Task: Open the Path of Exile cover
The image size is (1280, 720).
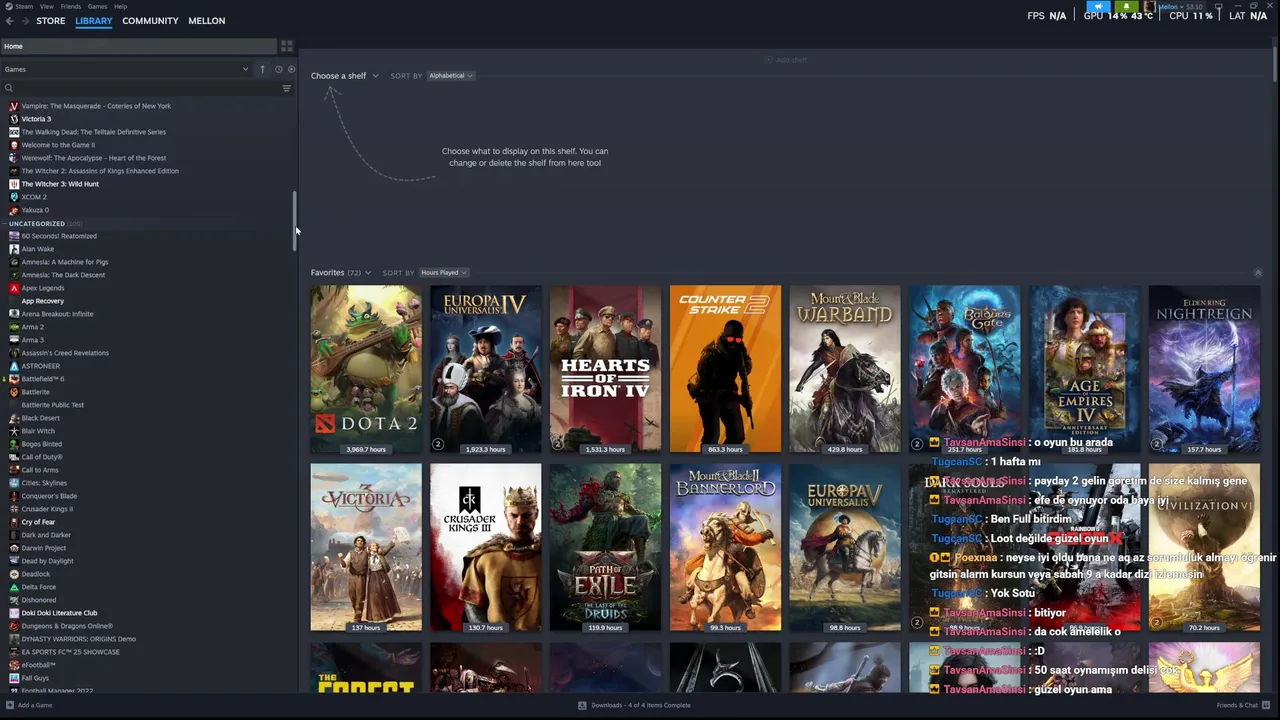Action: (x=605, y=547)
